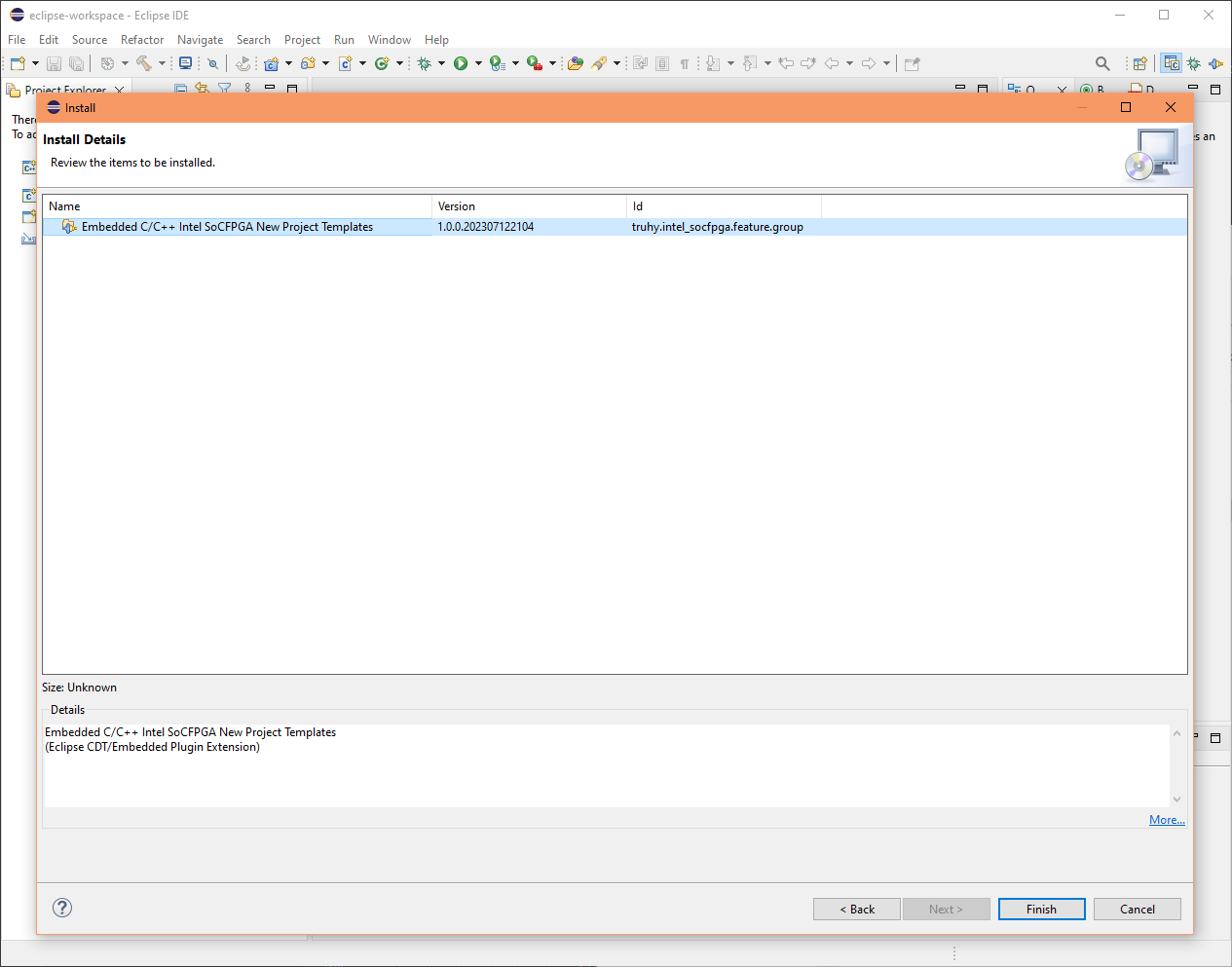
Task: Run the application via the green play icon
Action: (462, 63)
